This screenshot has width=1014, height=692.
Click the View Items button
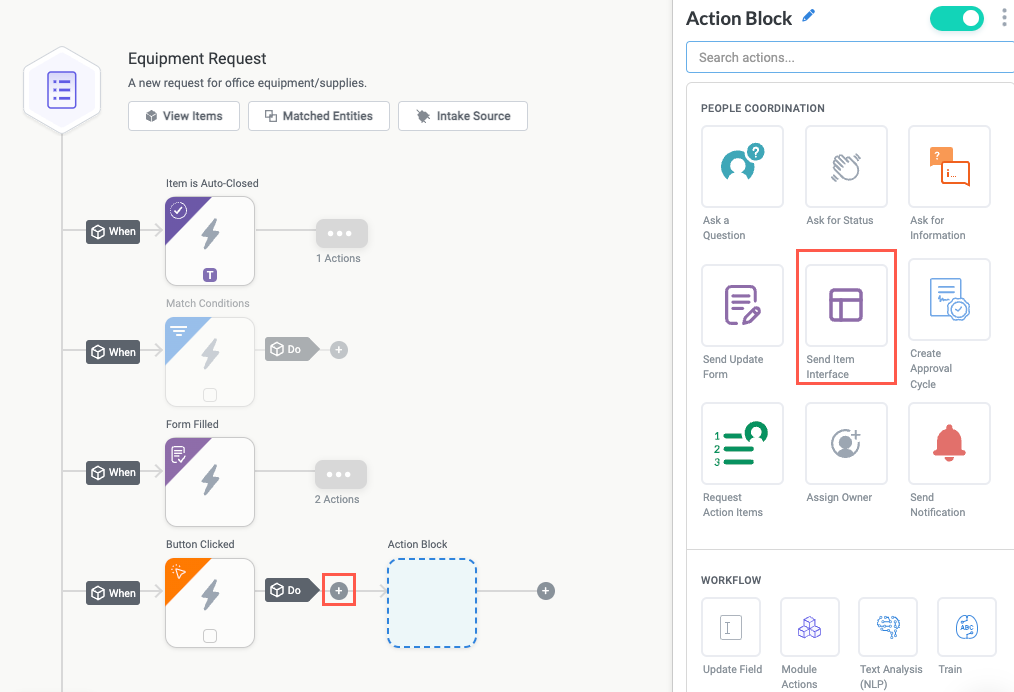click(183, 115)
